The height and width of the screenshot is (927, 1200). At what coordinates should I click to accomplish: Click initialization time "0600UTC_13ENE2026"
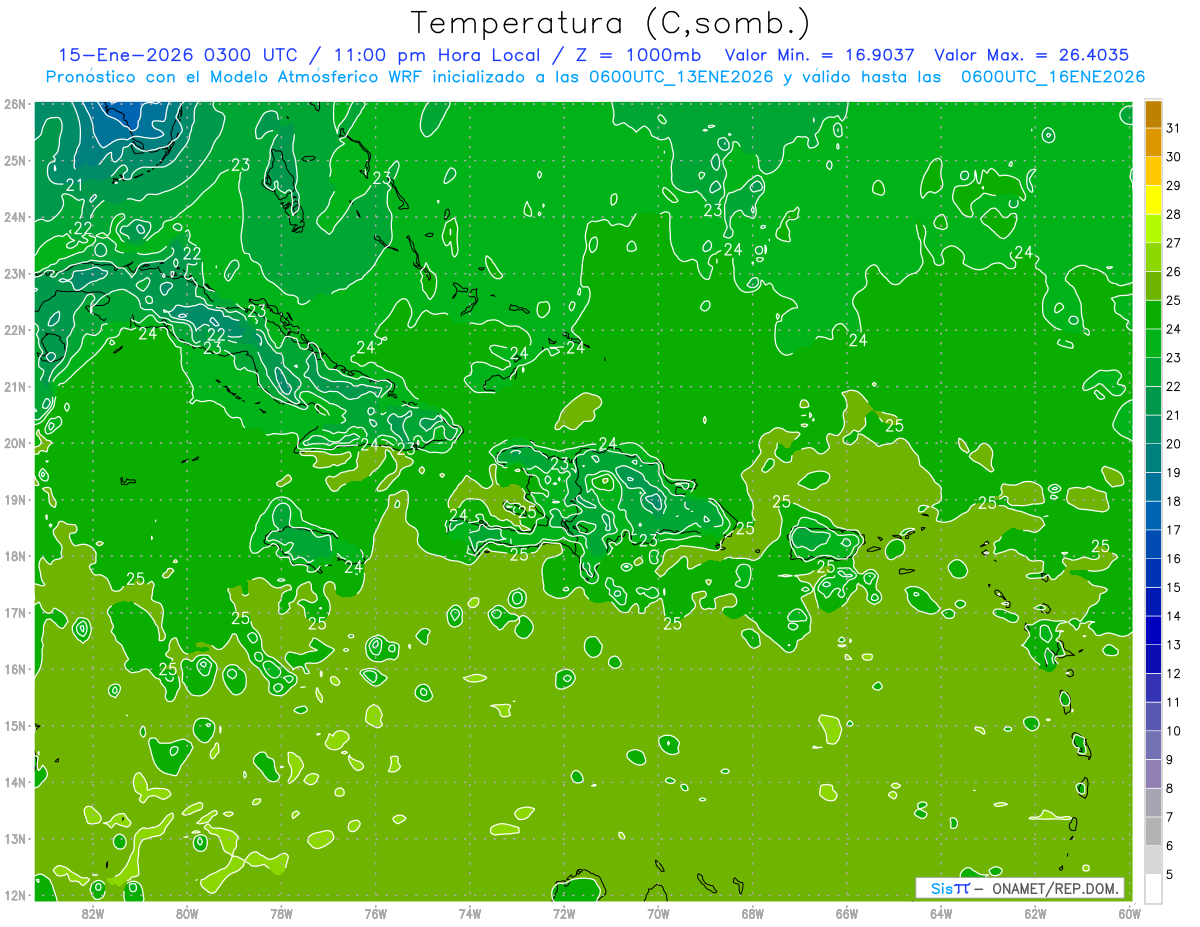pyautogui.click(x=680, y=77)
